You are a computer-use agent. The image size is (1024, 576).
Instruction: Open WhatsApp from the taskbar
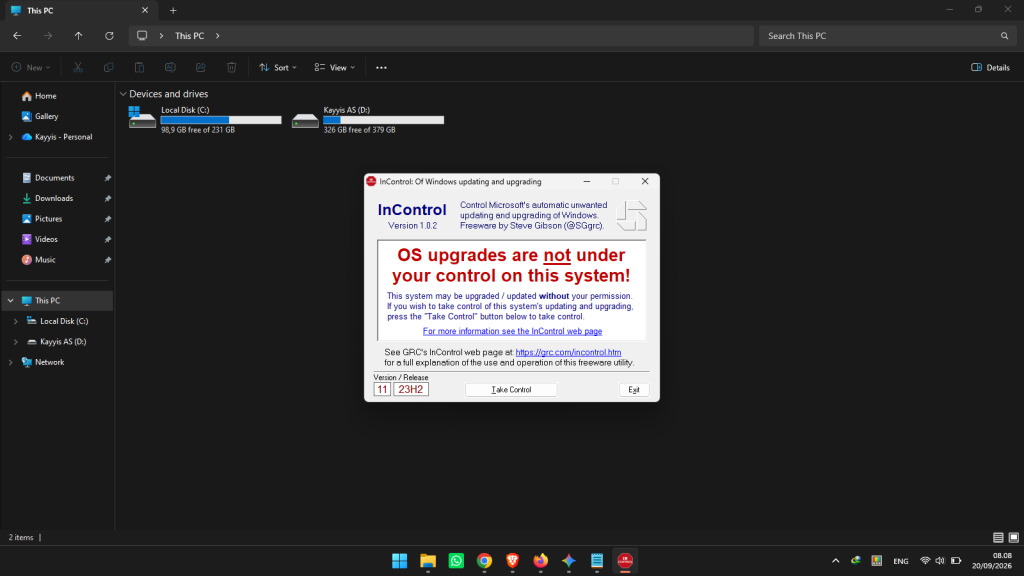pyautogui.click(x=456, y=560)
